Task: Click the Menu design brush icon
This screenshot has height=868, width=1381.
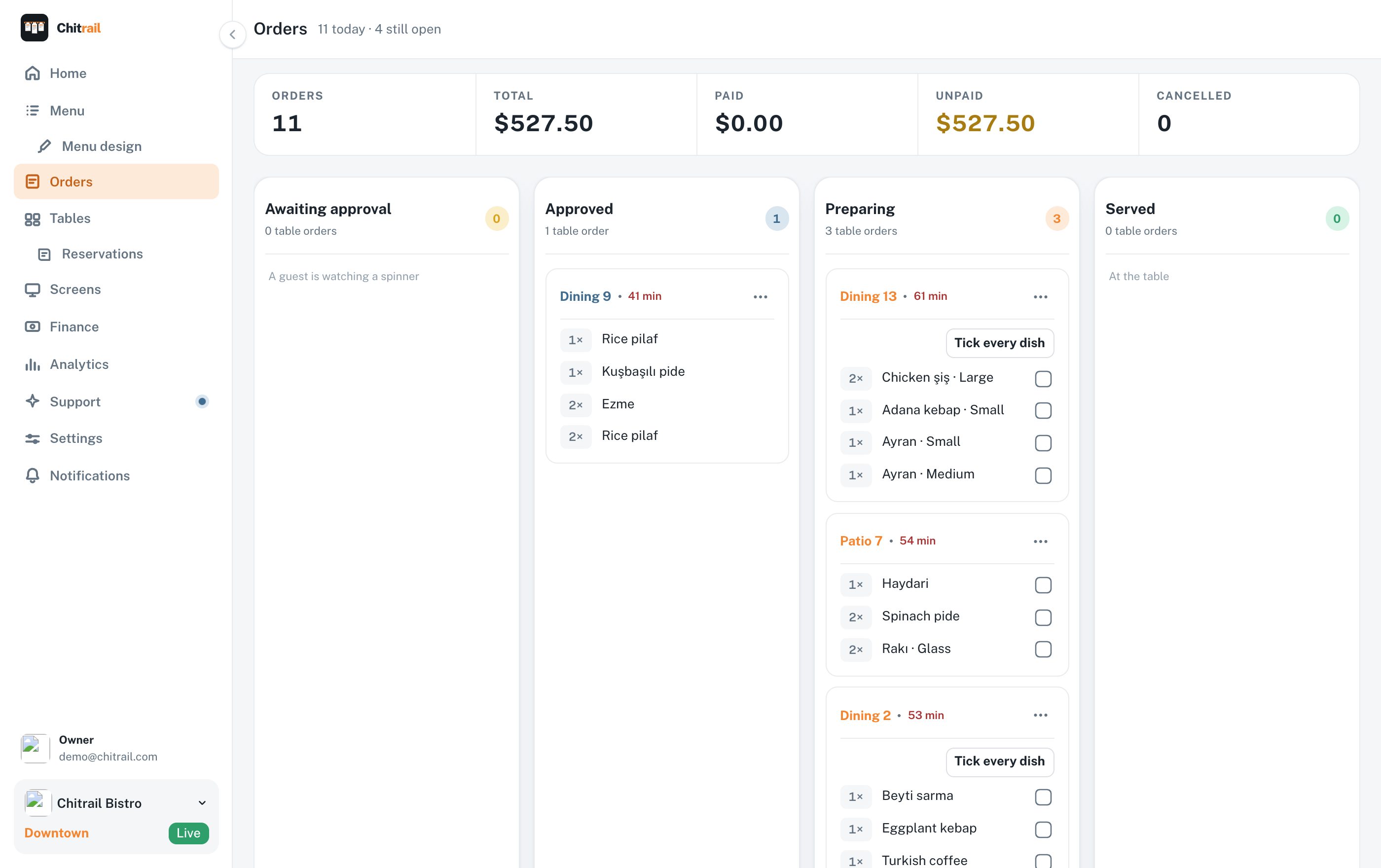Action: click(44, 146)
